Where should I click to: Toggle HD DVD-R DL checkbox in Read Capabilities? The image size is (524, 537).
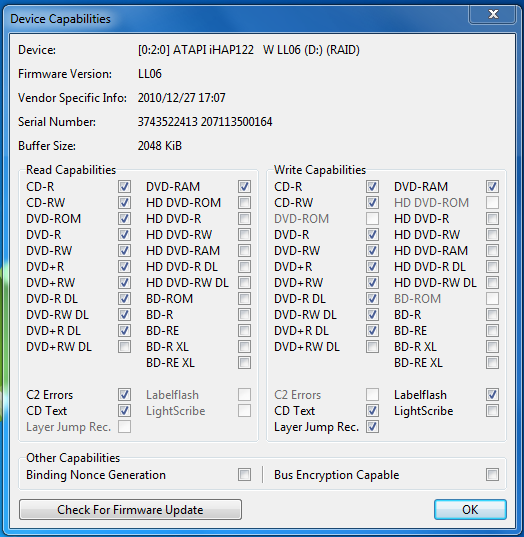[x=244, y=266]
